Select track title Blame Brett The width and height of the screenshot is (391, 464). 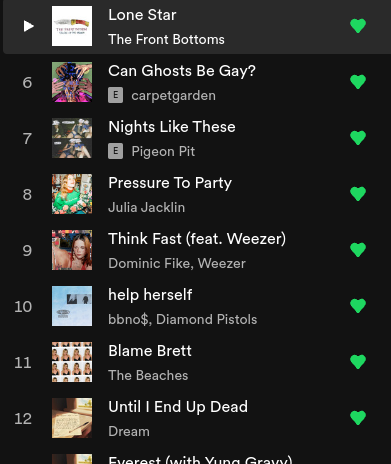[150, 351]
